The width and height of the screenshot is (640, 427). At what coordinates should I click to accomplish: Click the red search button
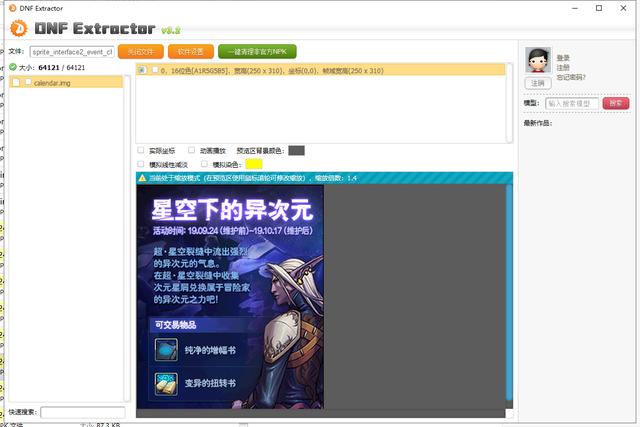pos(616,103)
